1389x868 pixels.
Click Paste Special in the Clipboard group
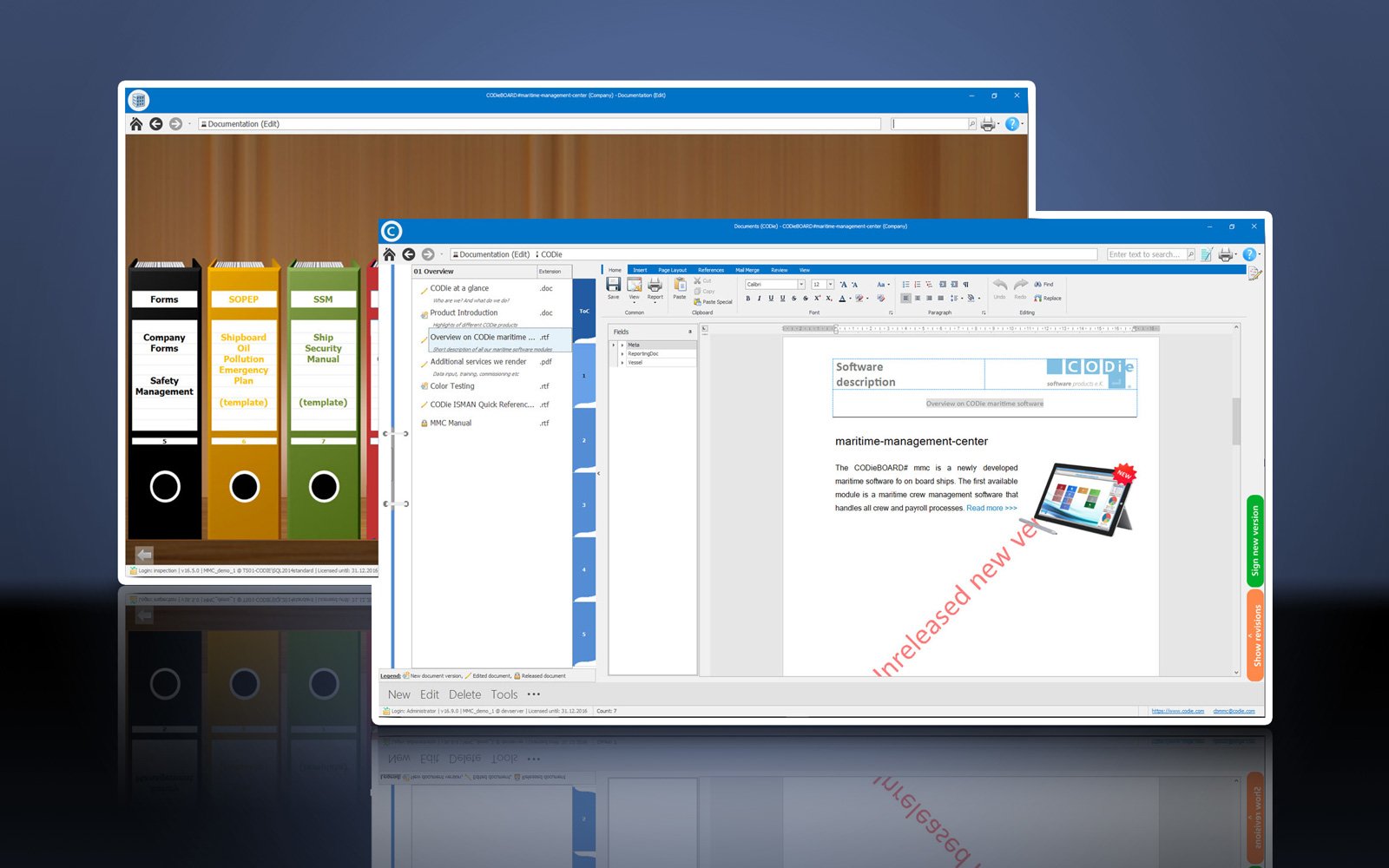coord(713,302)
